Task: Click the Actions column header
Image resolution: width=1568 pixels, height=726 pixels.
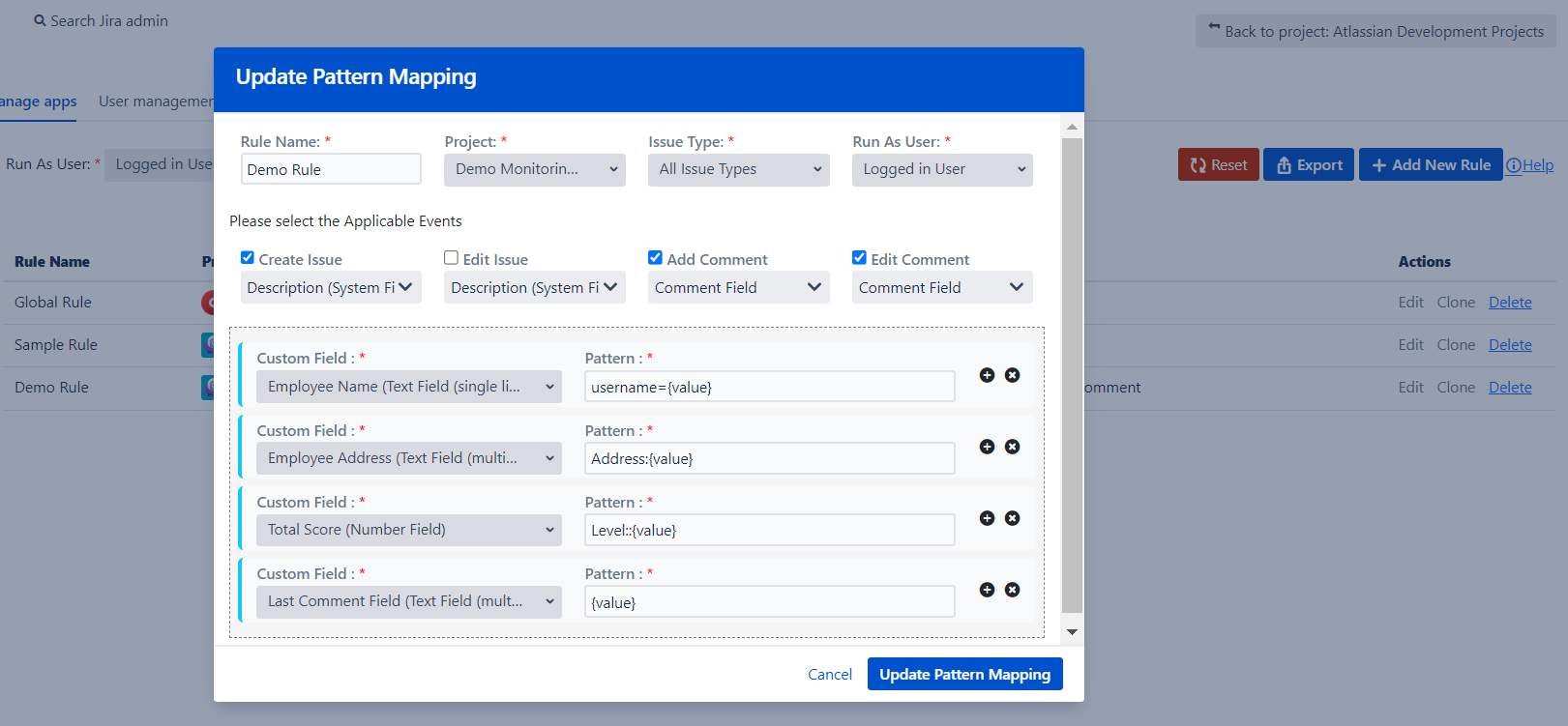Action: coord(1424,262)
